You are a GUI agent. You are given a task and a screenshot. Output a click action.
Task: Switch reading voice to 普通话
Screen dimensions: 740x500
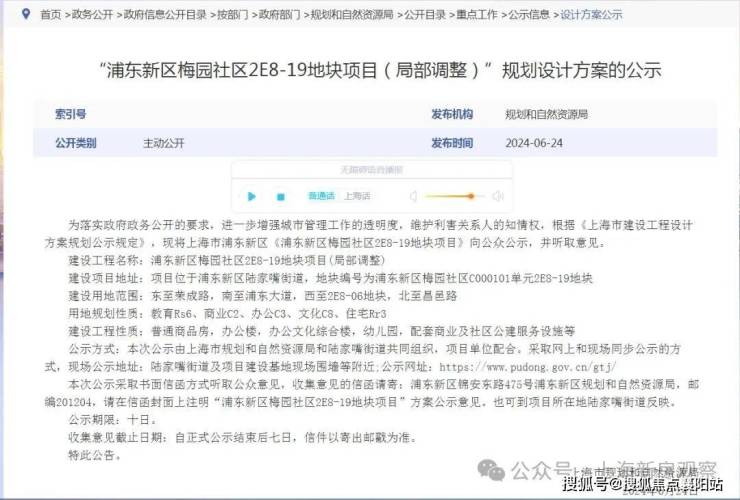tap(321, 196)
